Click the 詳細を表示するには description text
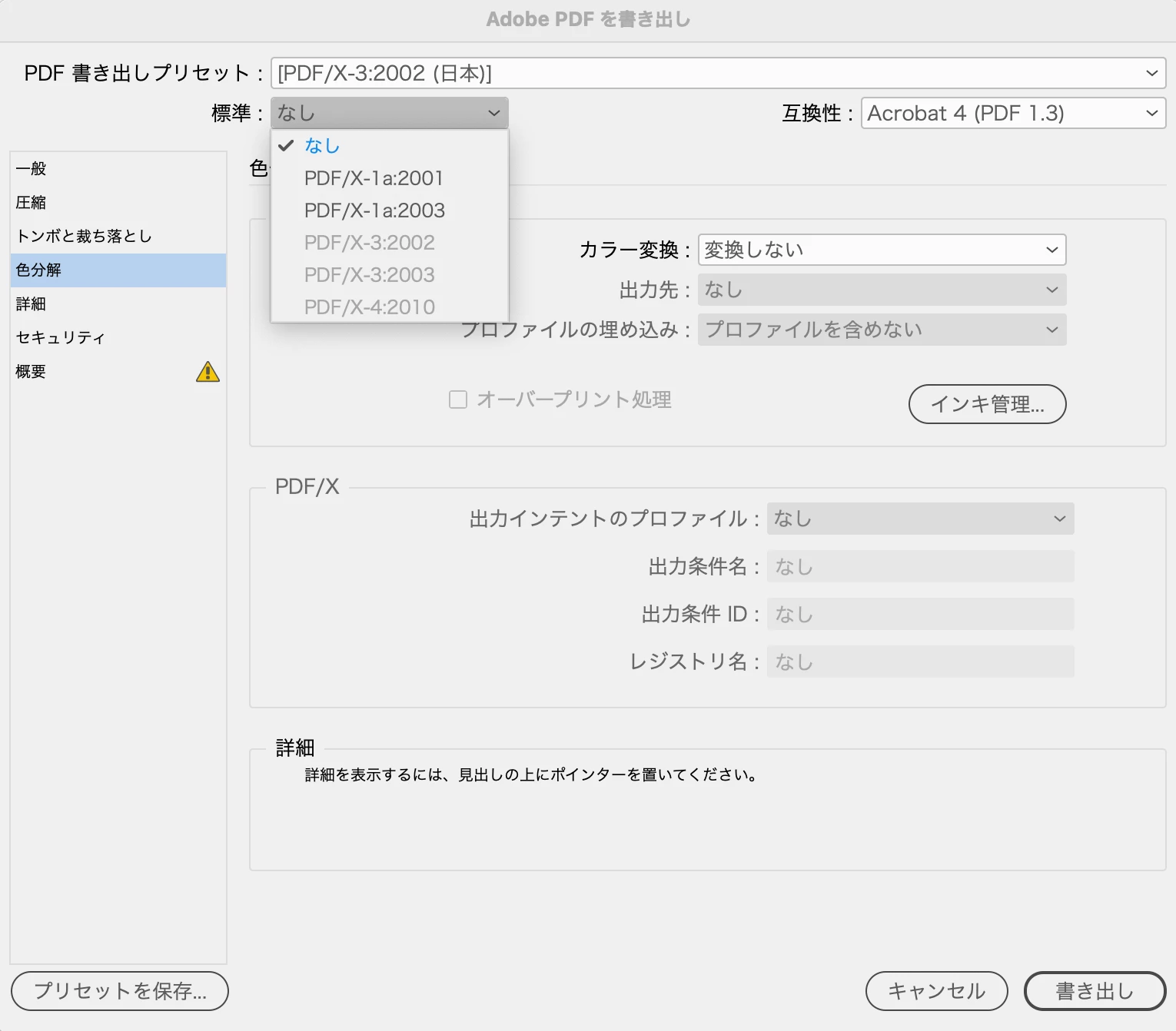The height and width of the screenshot is (1031, 1176). tap(531, 775)
